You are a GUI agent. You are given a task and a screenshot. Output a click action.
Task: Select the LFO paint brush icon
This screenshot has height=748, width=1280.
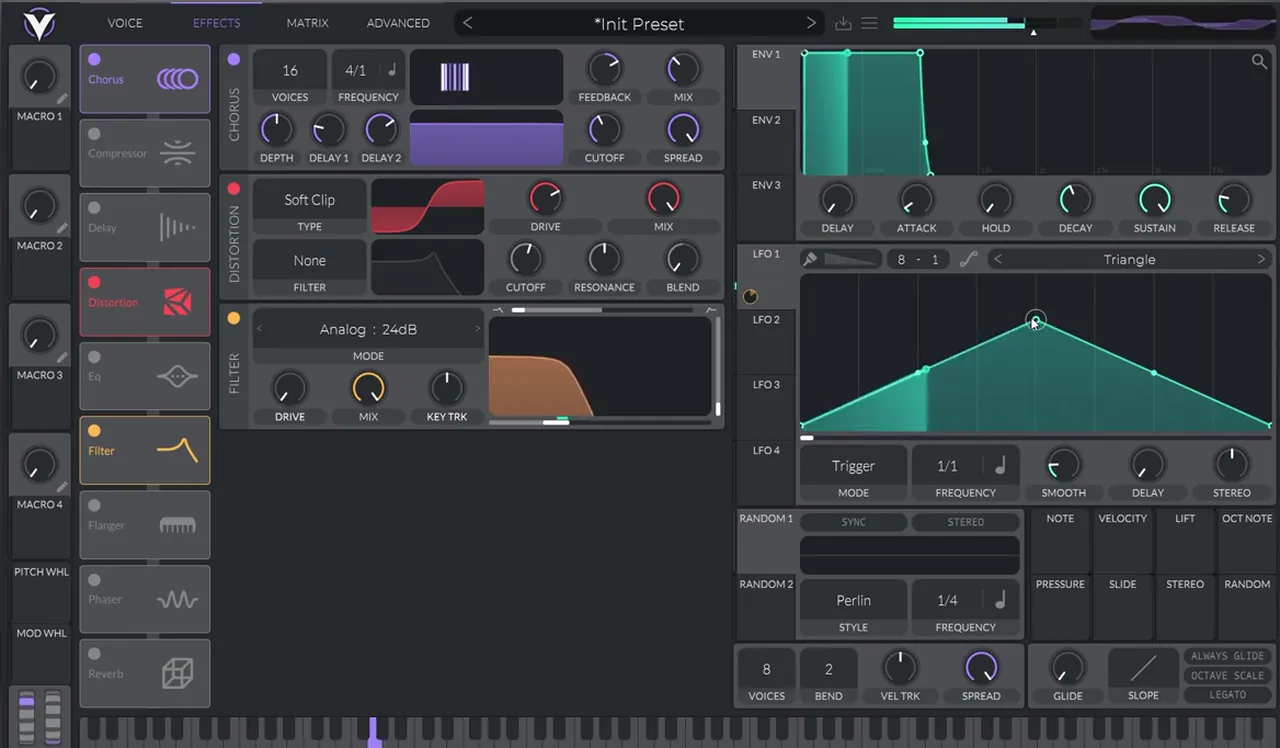coord(811,259)
